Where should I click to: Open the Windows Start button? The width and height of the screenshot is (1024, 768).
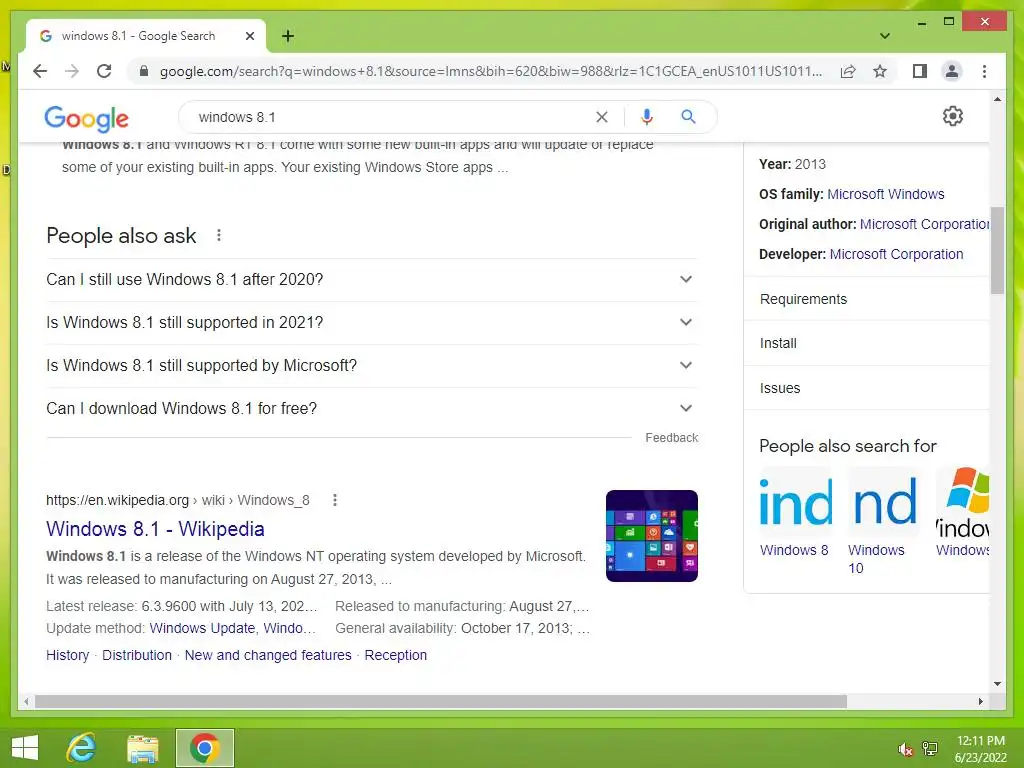pyautogui.click(x=25, y=748)
